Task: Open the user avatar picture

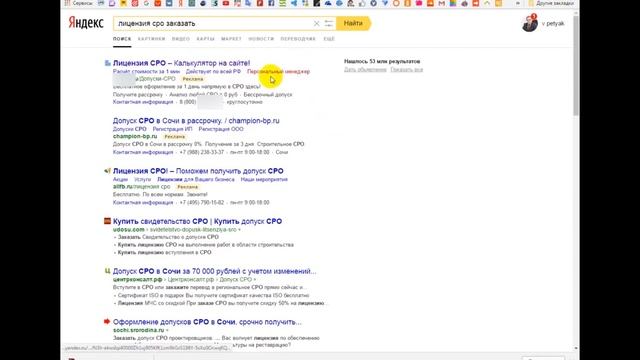Action: point(530,24)
